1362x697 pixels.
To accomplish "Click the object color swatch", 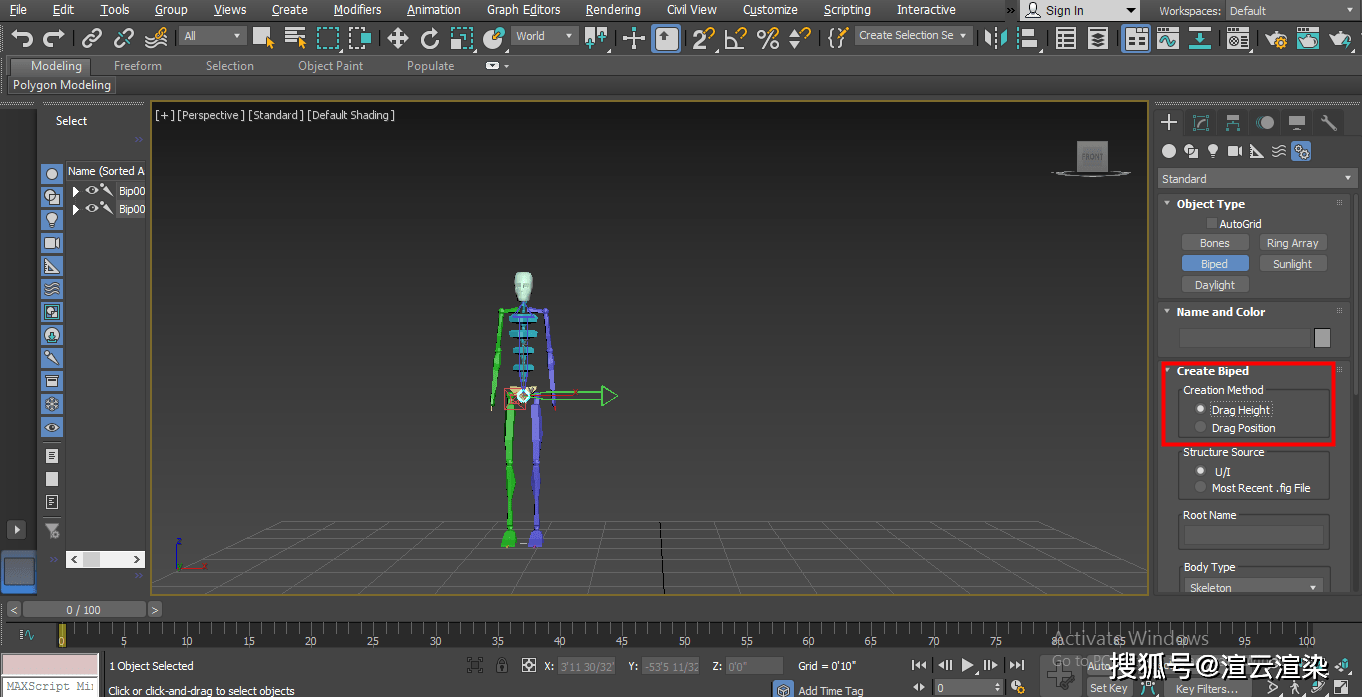I will [x=1322, y=338].
